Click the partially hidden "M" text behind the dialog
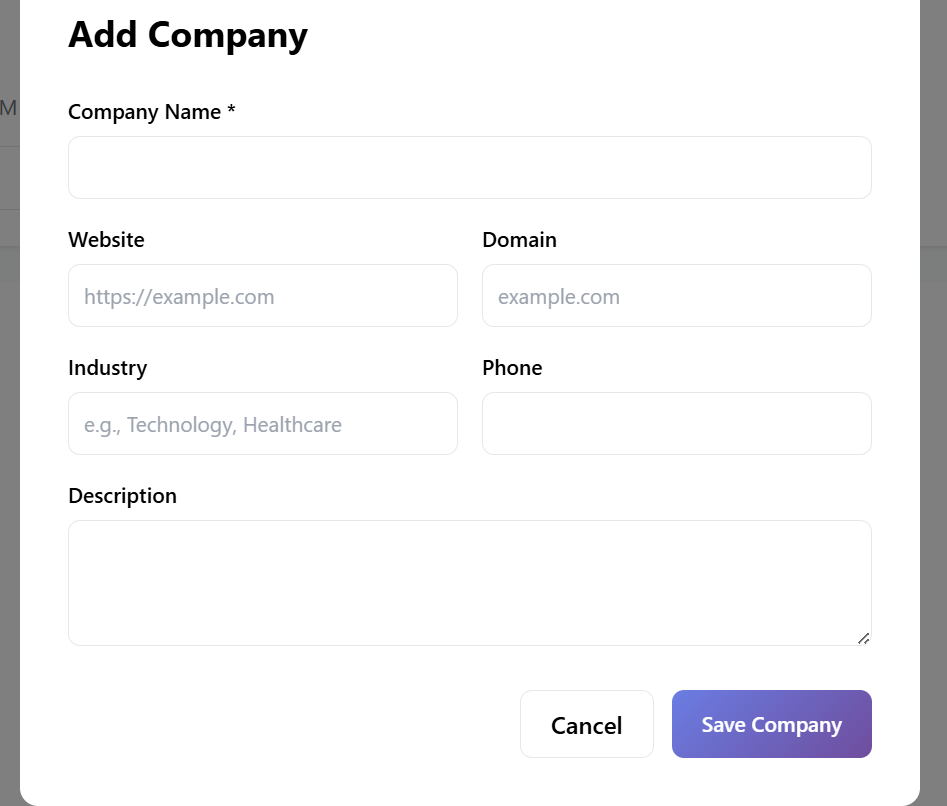 [9, 108]
